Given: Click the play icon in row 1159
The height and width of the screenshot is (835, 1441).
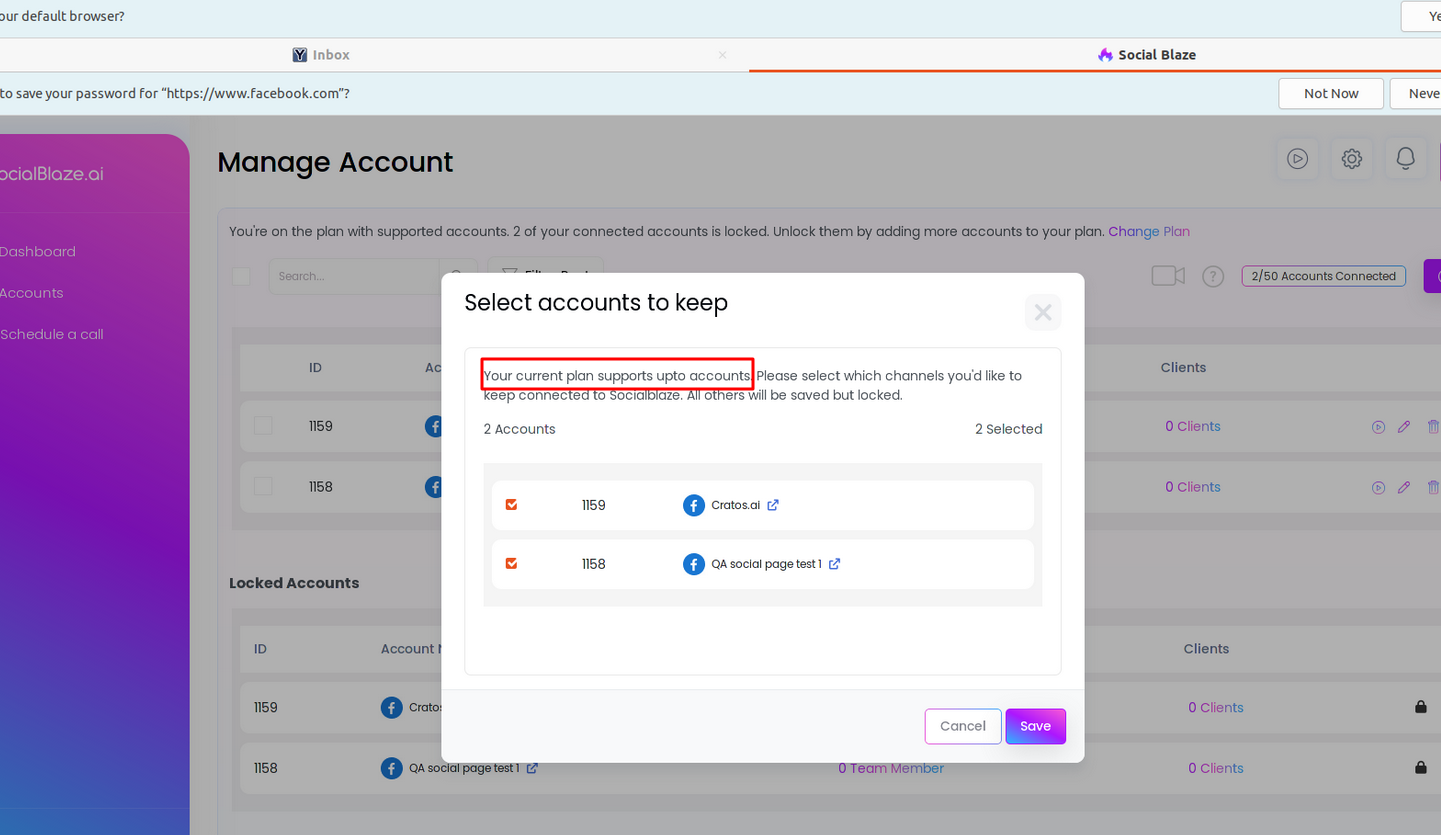Looking at the screenshot, I should point(1379,427).
